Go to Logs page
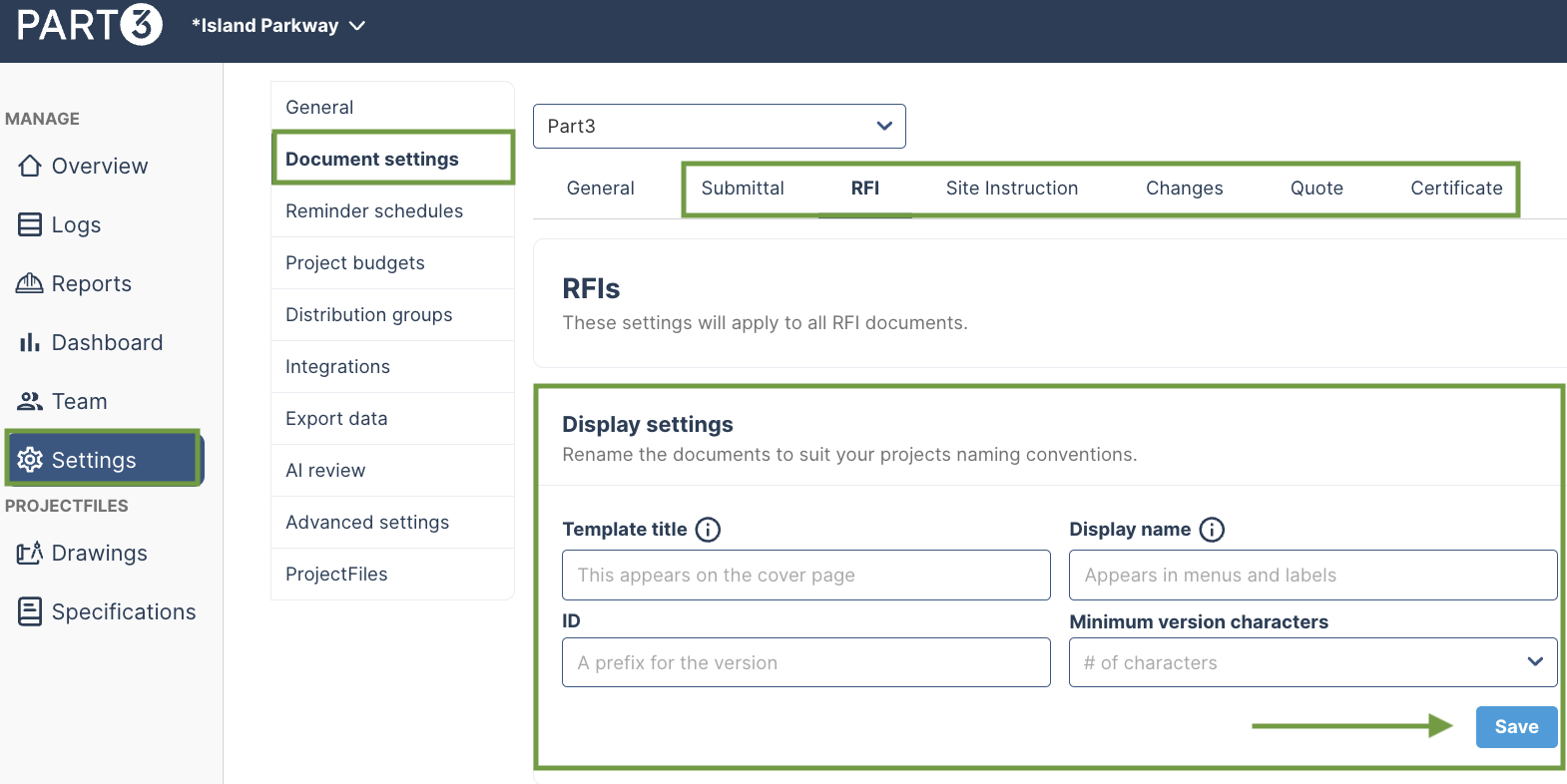This screenshot has height=784, width=1567. pos(77,224)
